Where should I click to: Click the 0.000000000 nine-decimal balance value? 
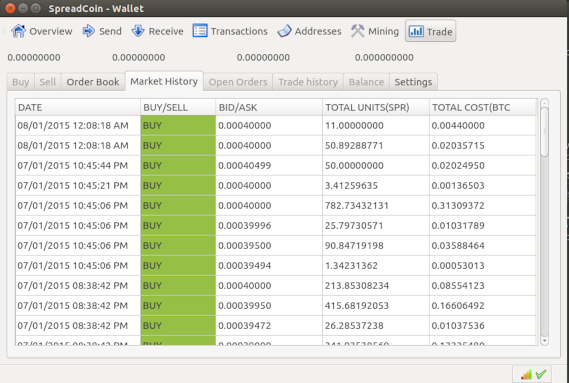(384, 57)
